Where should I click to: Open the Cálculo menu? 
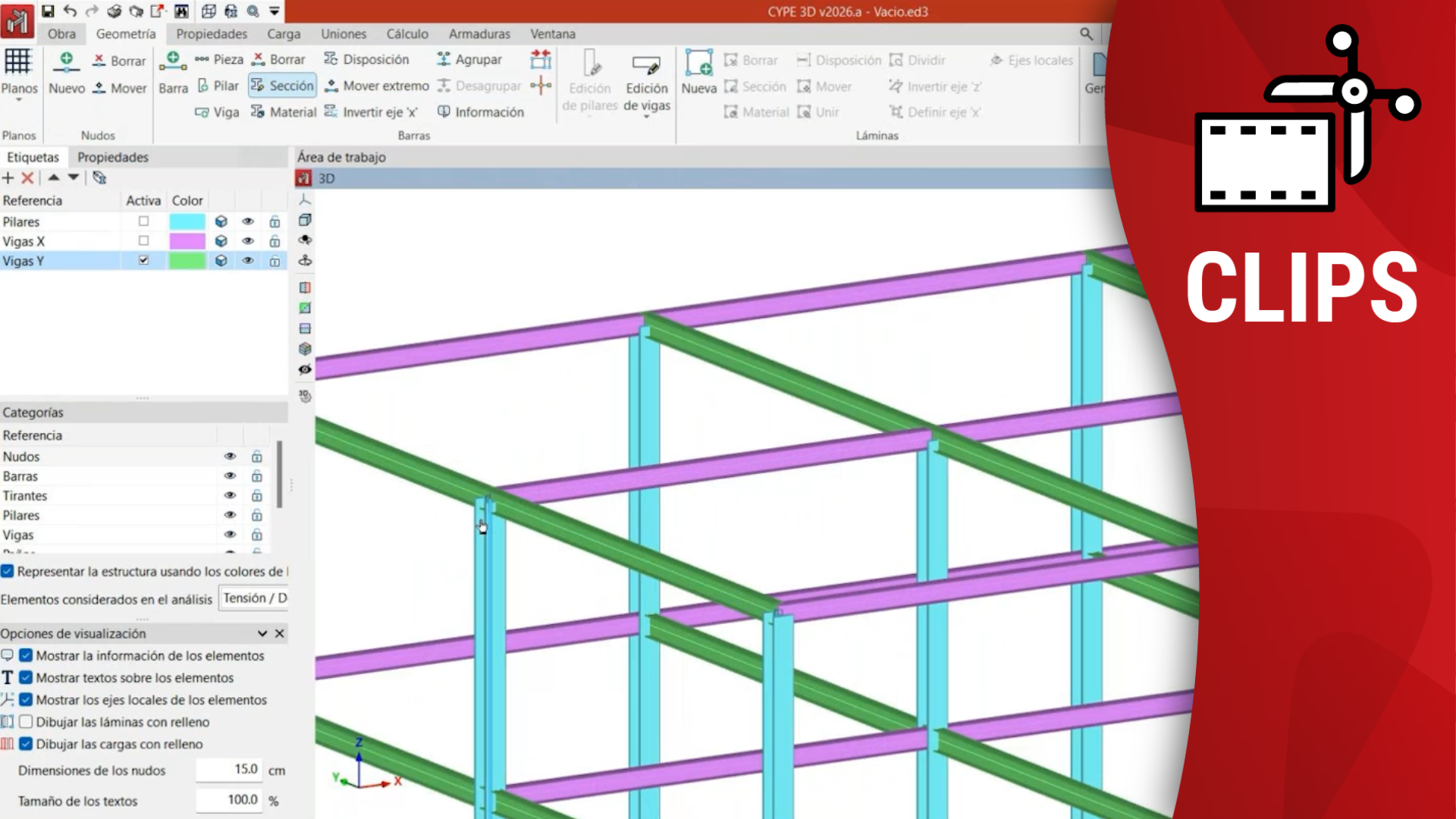tap(407, 34)
